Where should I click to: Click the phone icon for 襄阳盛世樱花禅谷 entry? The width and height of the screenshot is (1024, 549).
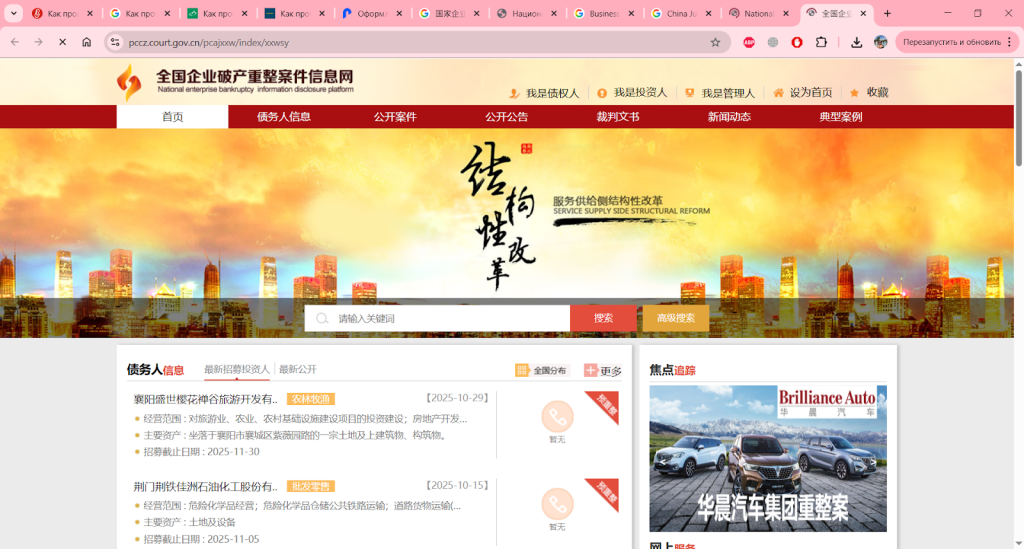[x=557, y=416]
